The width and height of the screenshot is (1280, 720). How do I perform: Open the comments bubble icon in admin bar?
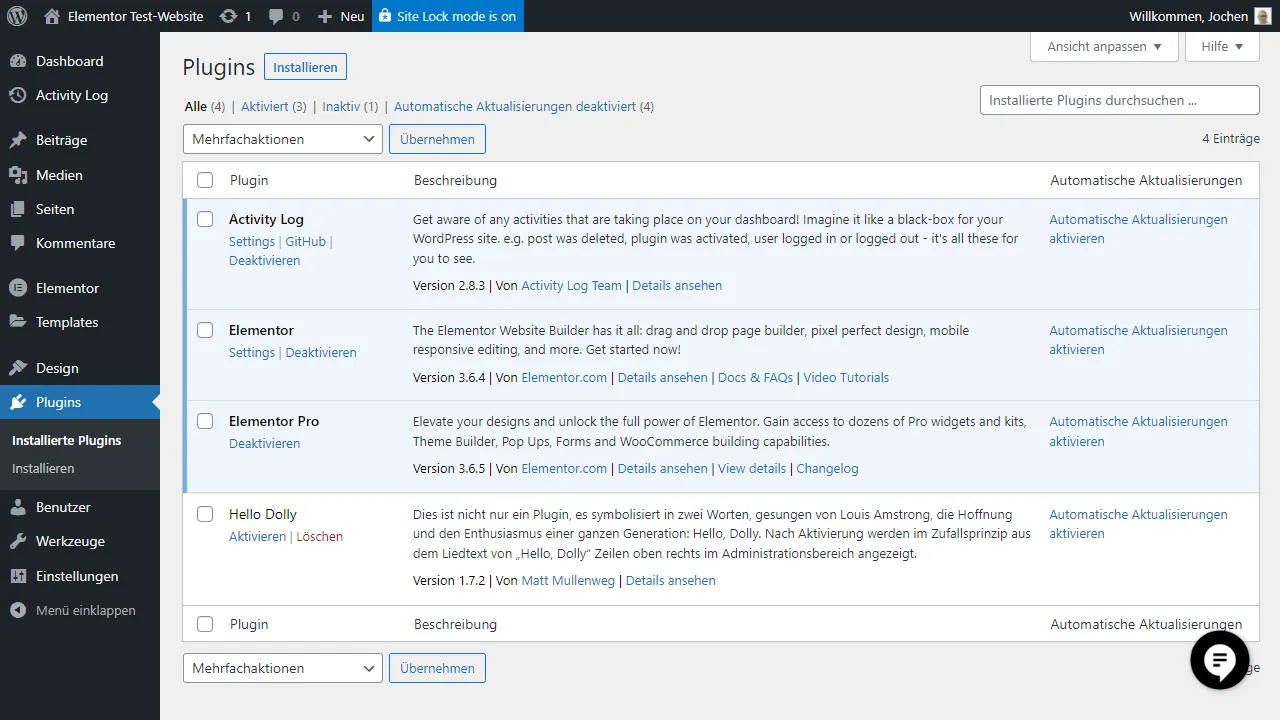[x=277, y=17]
